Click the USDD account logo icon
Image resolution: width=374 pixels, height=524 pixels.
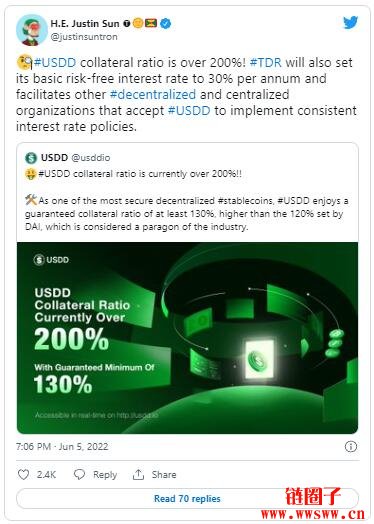31,157
